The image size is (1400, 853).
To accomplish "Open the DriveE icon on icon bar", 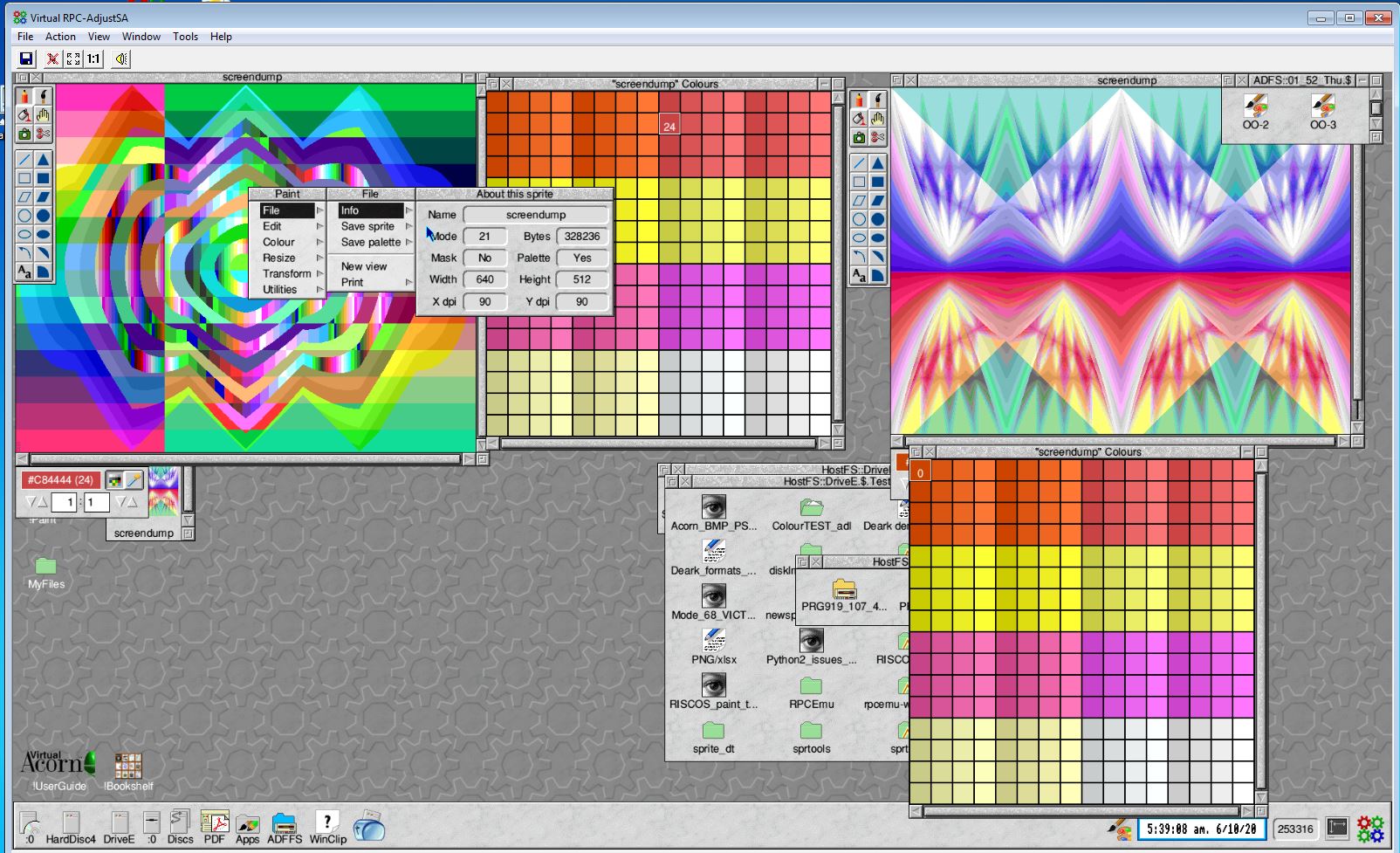I will (x=119, y=828).
